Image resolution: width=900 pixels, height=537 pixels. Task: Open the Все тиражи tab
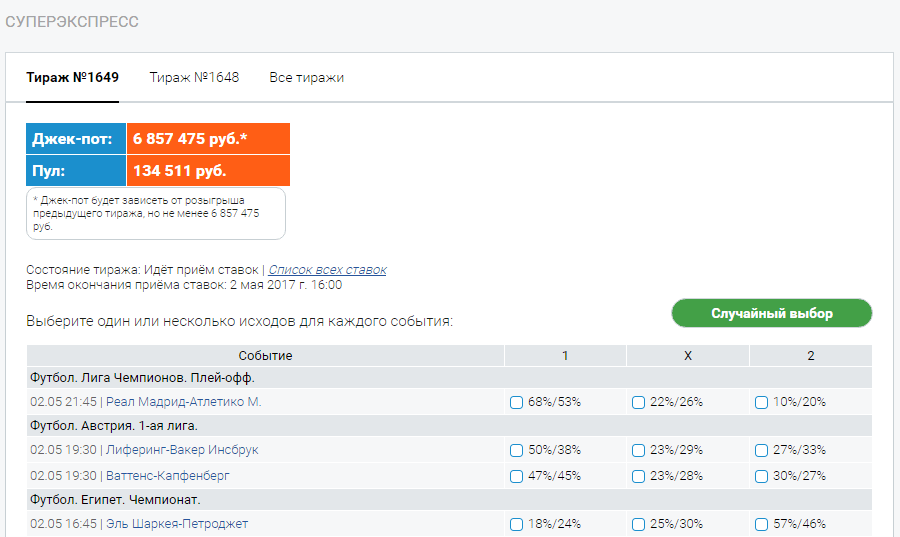click(307, 77)
